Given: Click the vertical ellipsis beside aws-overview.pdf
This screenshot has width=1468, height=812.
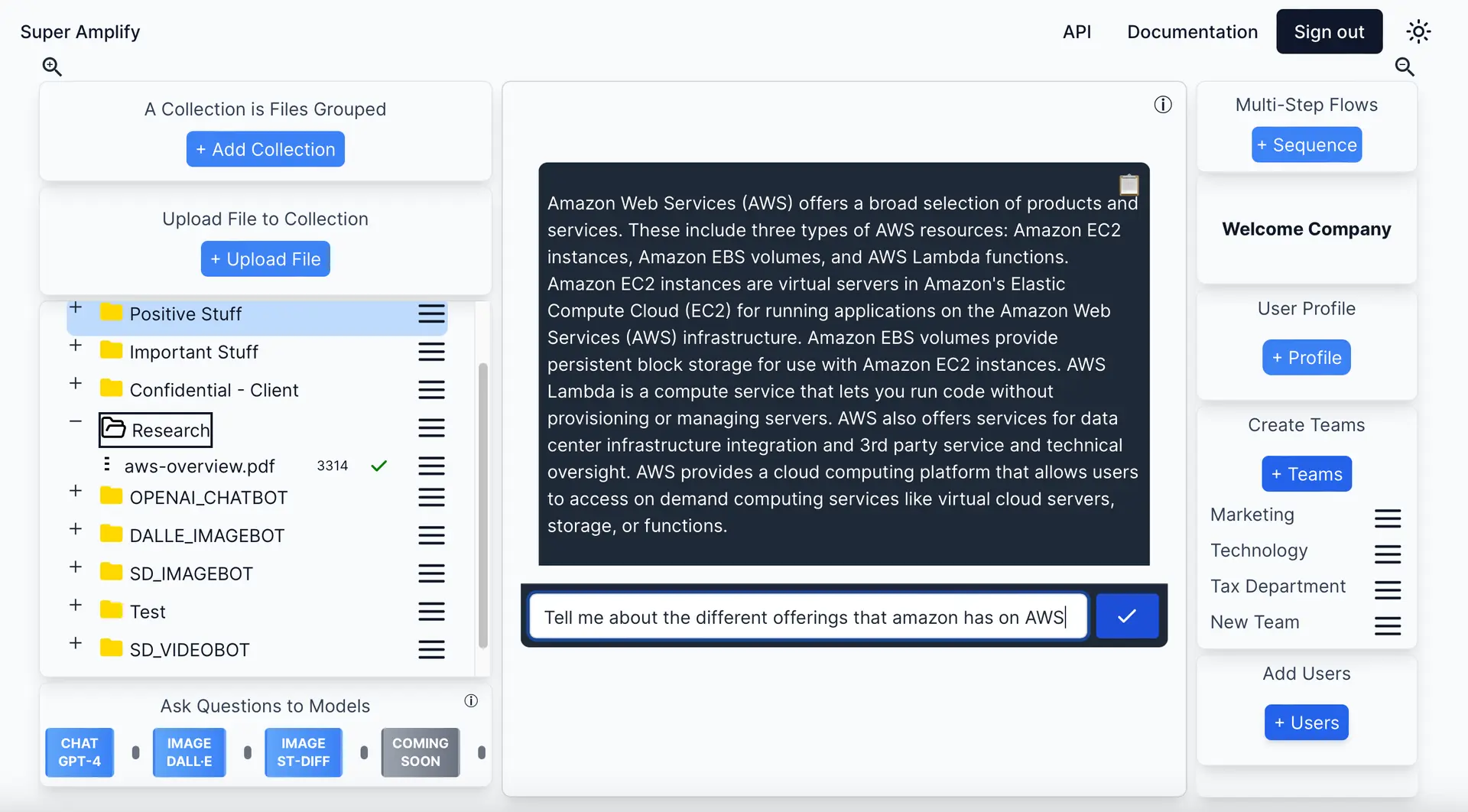Looking at the screenshot, I should coord(106,465).
